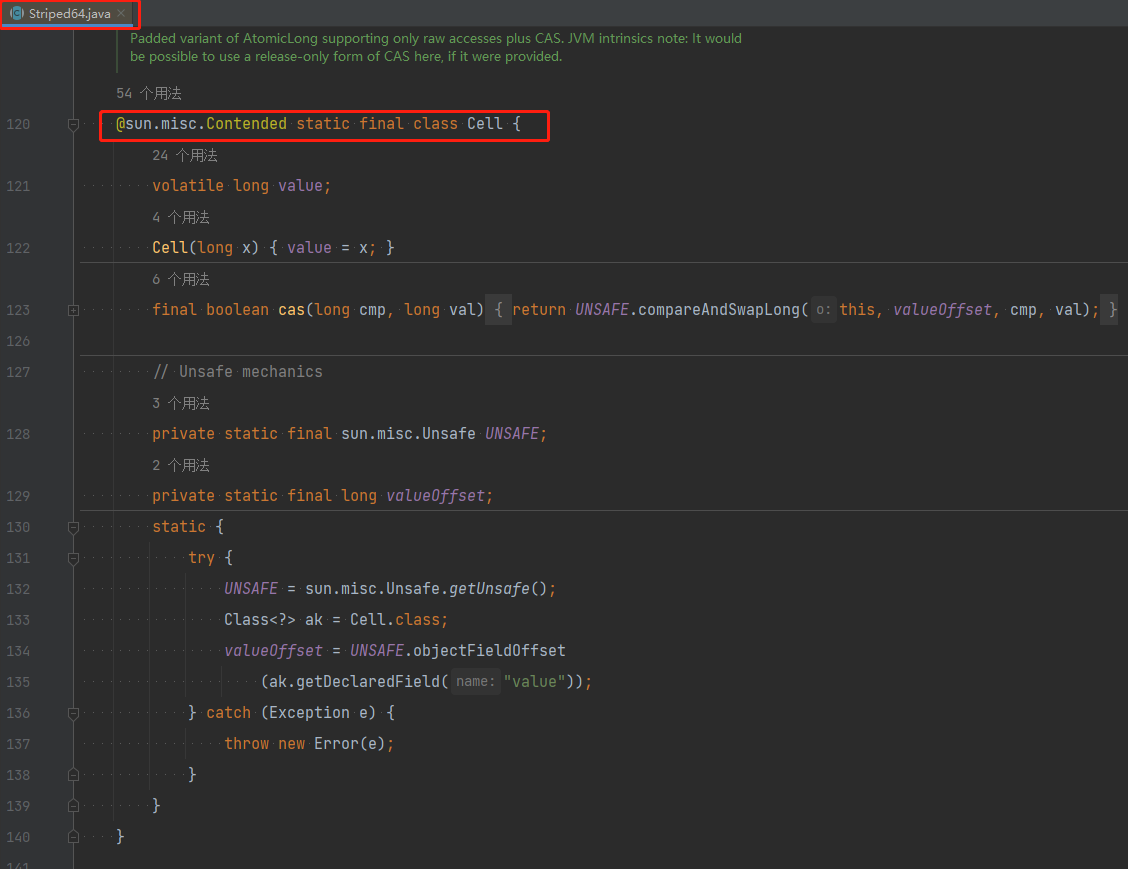The image size is (1128, 869).
Task: Click line number 132 in the gutter
Action: [18, 589]
